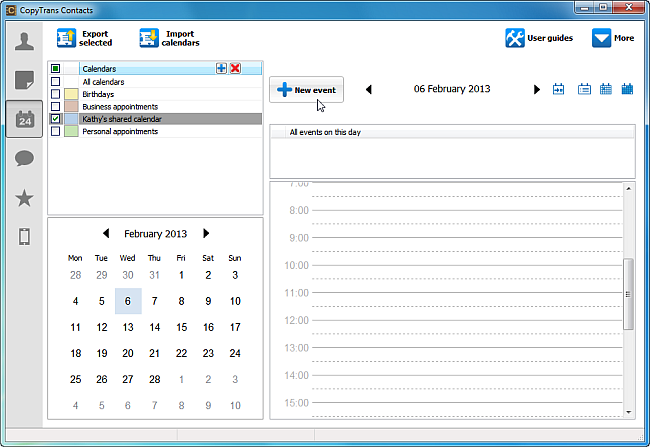Open the Notes section in sidebar
650x447 pixels.
(x=24, y=80)
